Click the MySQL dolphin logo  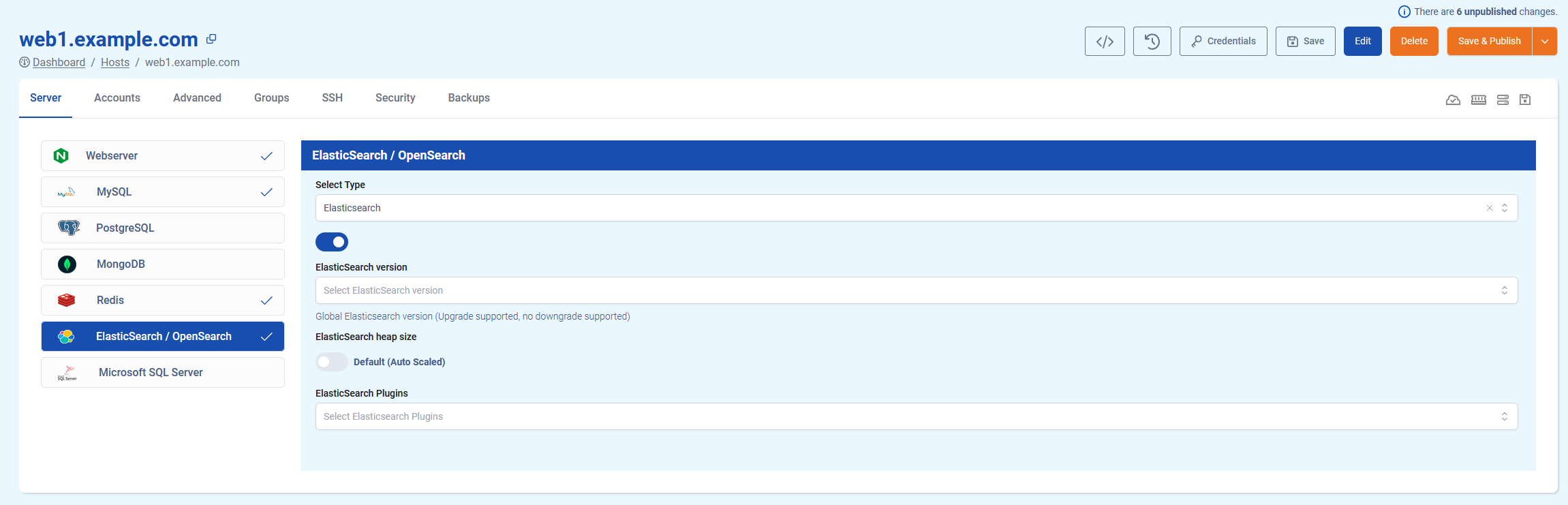click(66, 192)
